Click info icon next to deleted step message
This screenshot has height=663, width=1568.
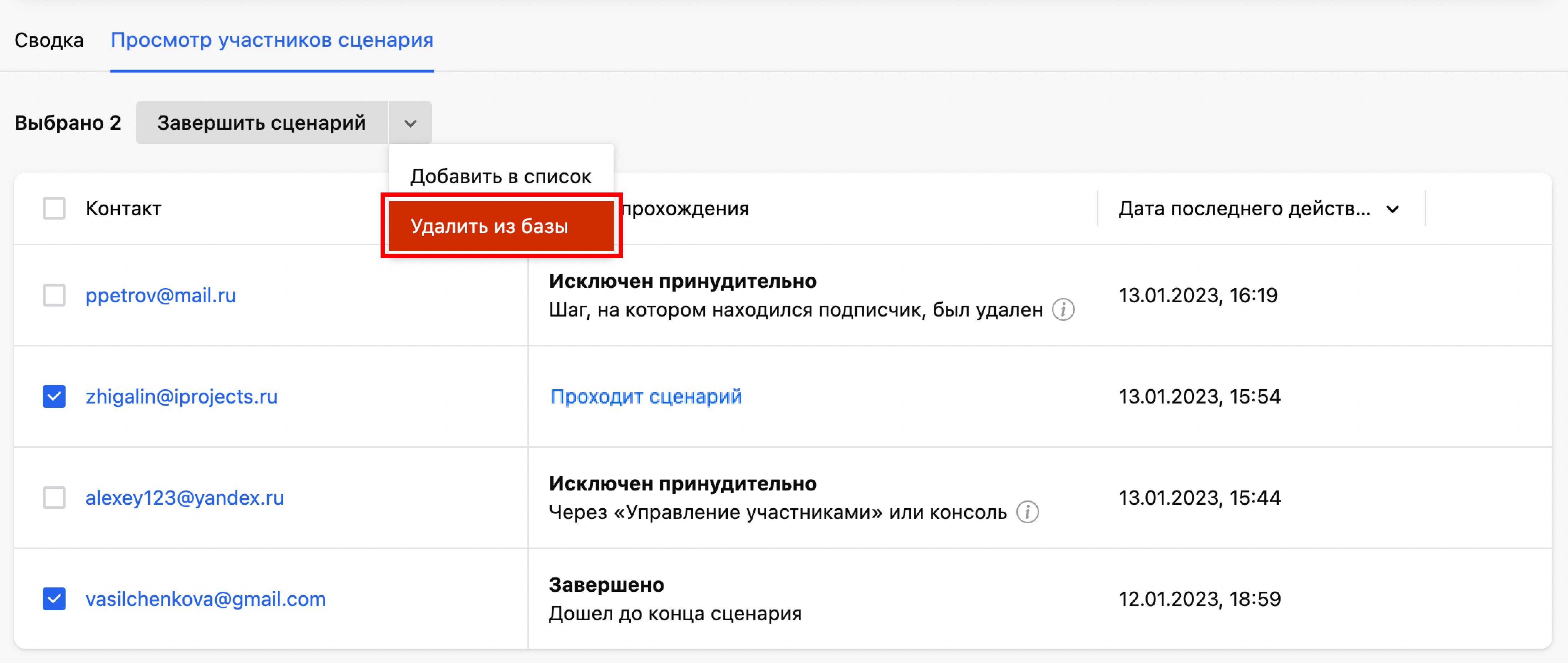pos(1063,310)
